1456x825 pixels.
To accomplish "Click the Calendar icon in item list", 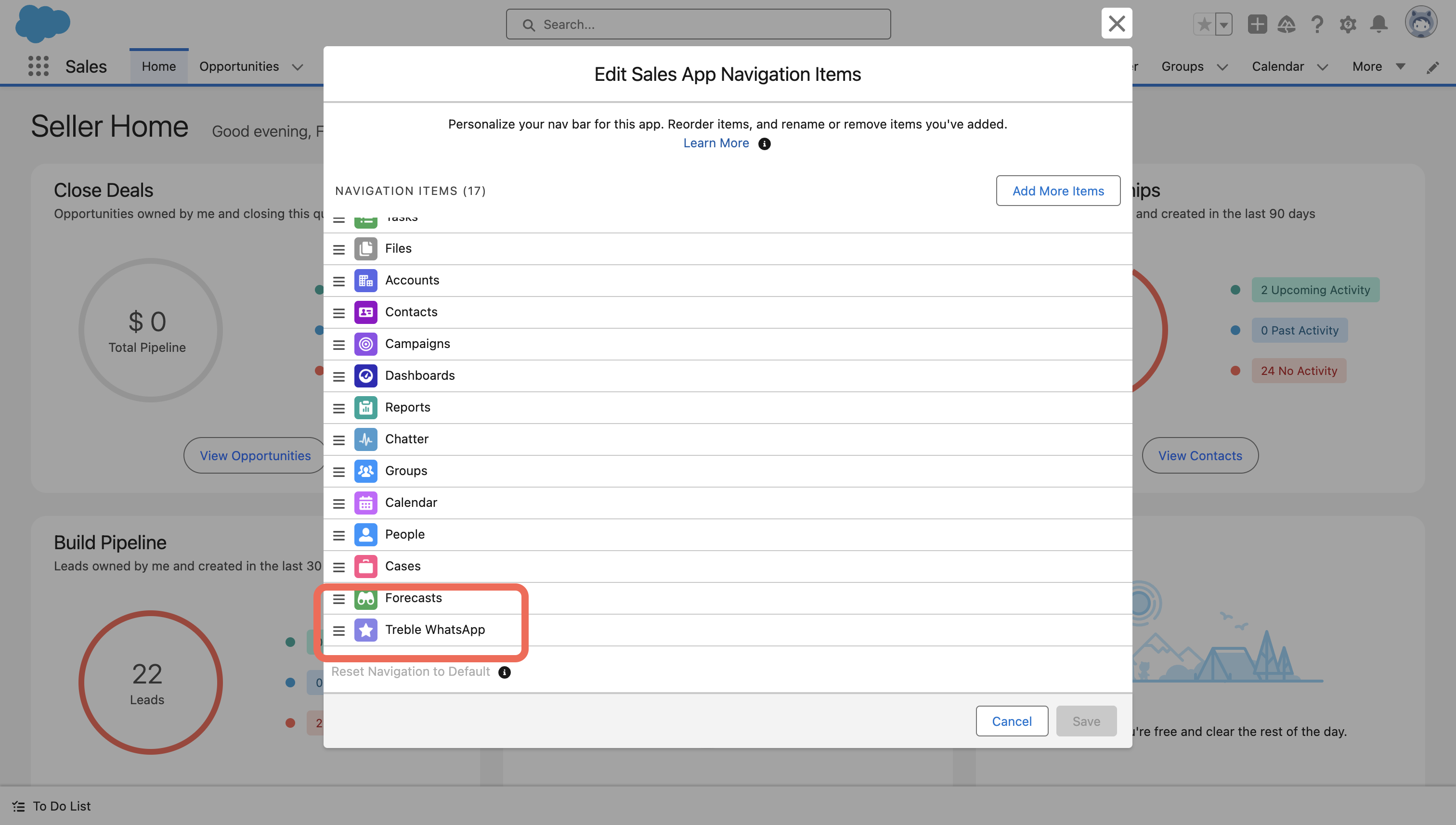I will [365, 503].
